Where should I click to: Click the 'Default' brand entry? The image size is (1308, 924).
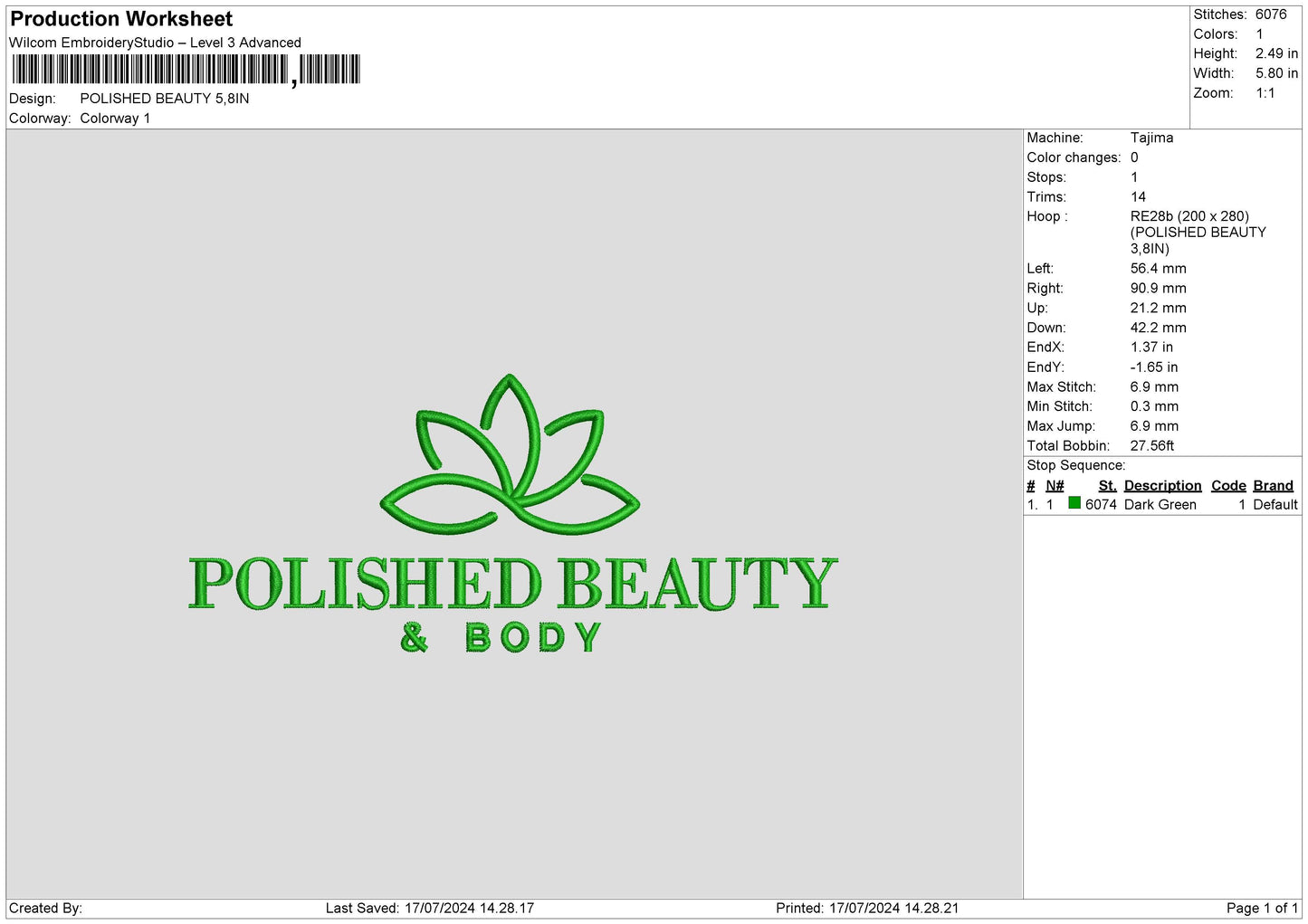coord(1275,505)
